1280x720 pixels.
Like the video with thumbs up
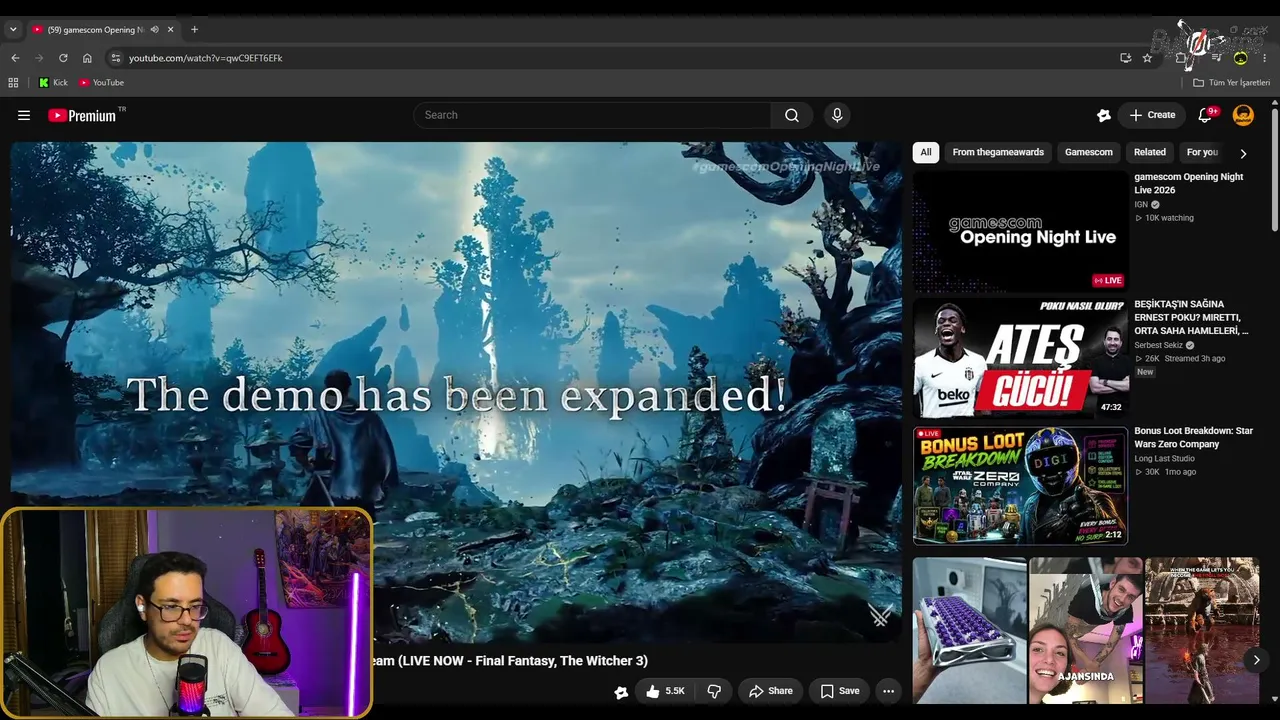(666, 691)
